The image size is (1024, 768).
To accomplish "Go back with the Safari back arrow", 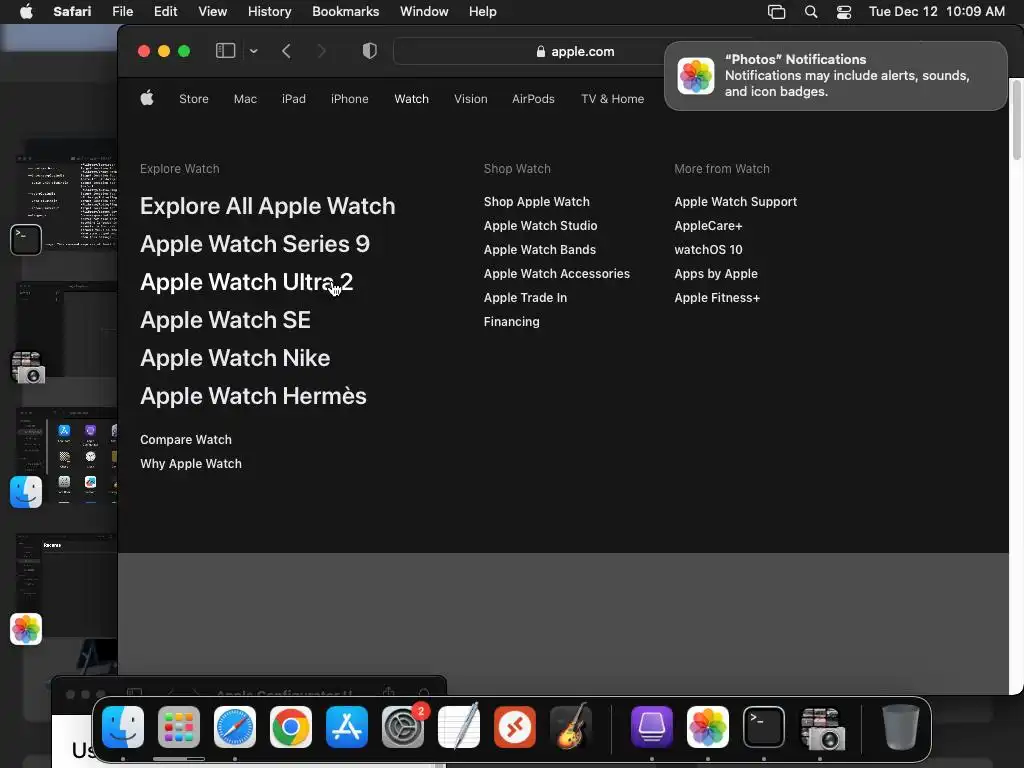I will 286,51.
